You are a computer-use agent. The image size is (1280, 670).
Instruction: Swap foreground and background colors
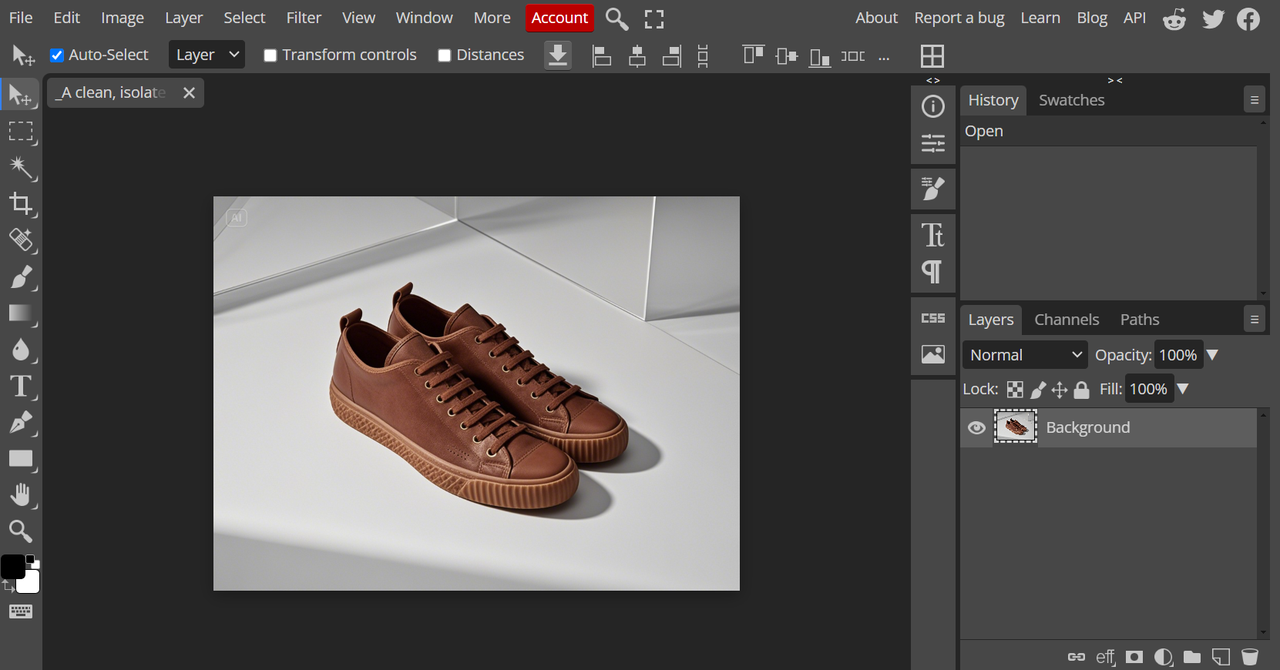[8, 587]
